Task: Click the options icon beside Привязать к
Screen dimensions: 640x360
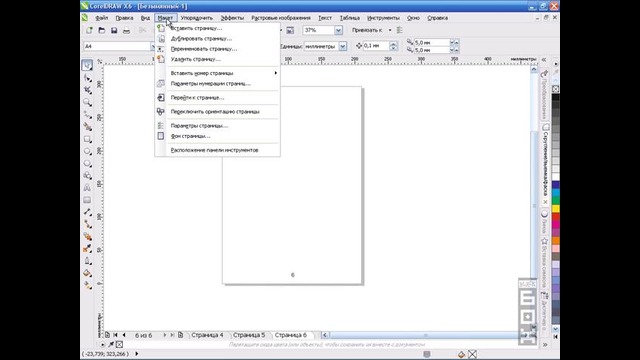Action: 400,30
